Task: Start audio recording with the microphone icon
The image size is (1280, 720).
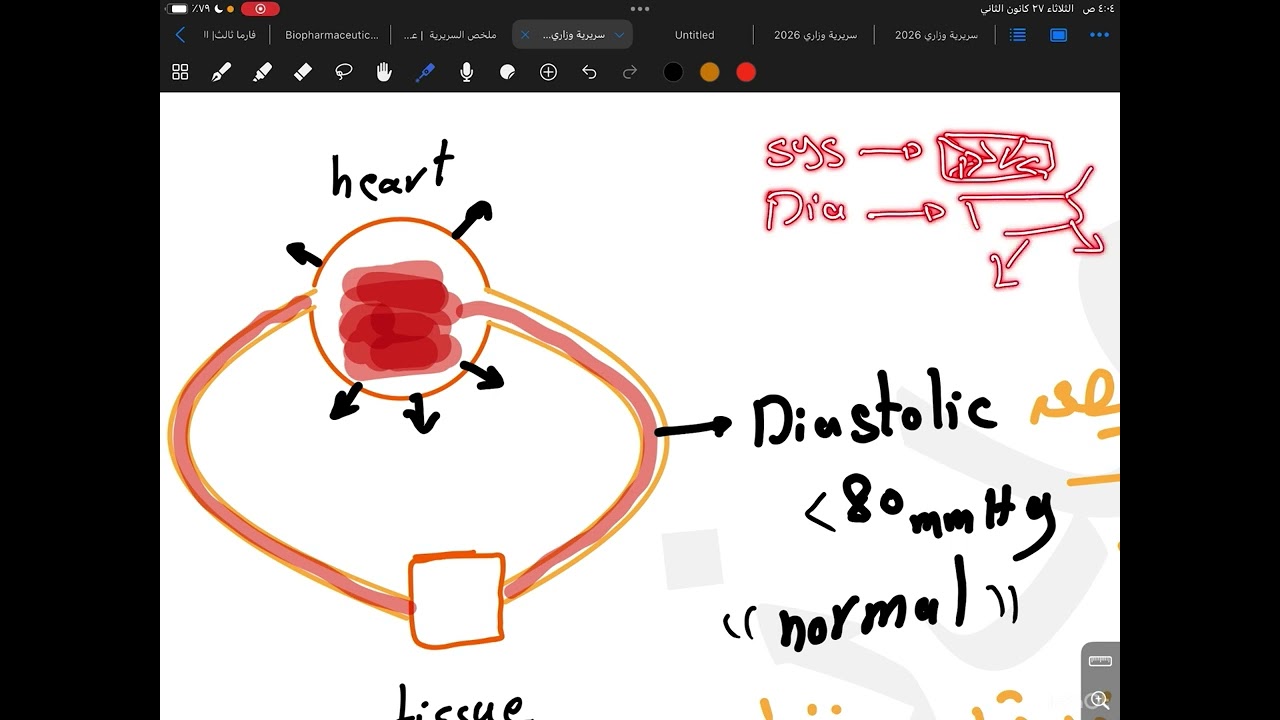Action: pyautogui.click(x=466, y=72)
